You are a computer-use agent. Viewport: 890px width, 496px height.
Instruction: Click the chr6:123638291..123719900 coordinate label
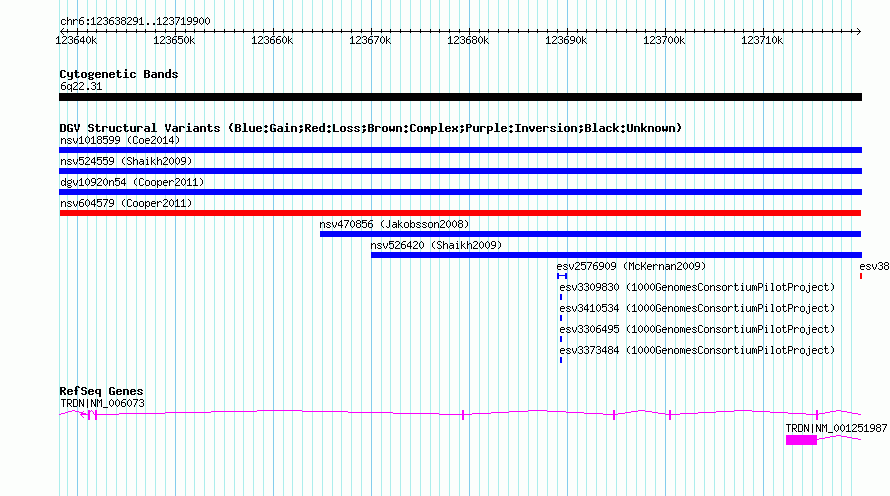tap(135, 21)
